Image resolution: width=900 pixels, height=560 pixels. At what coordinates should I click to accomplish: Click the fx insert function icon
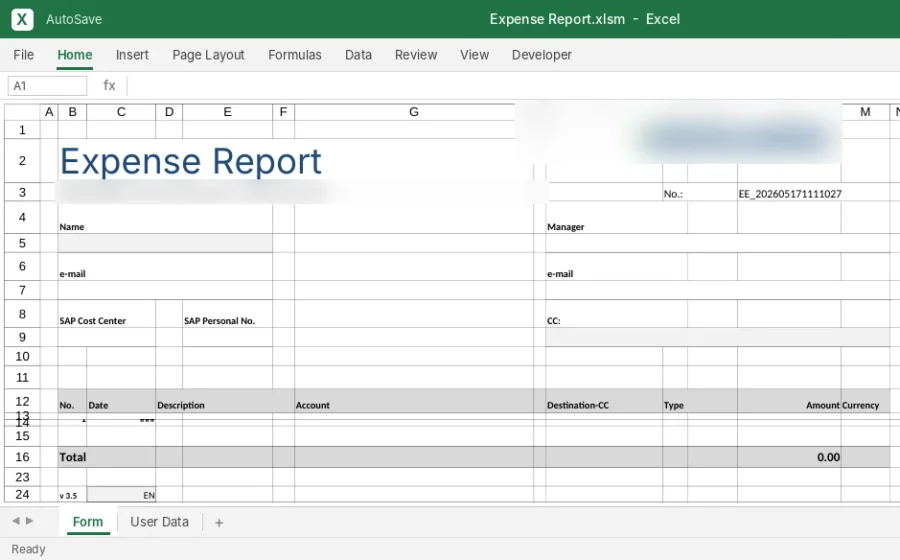click(x=109, y=85)
